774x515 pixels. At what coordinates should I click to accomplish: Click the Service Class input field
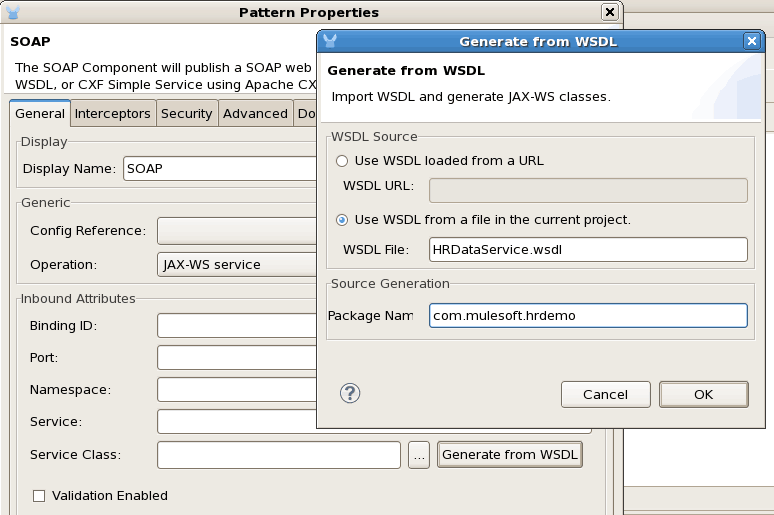pos(279,455)
